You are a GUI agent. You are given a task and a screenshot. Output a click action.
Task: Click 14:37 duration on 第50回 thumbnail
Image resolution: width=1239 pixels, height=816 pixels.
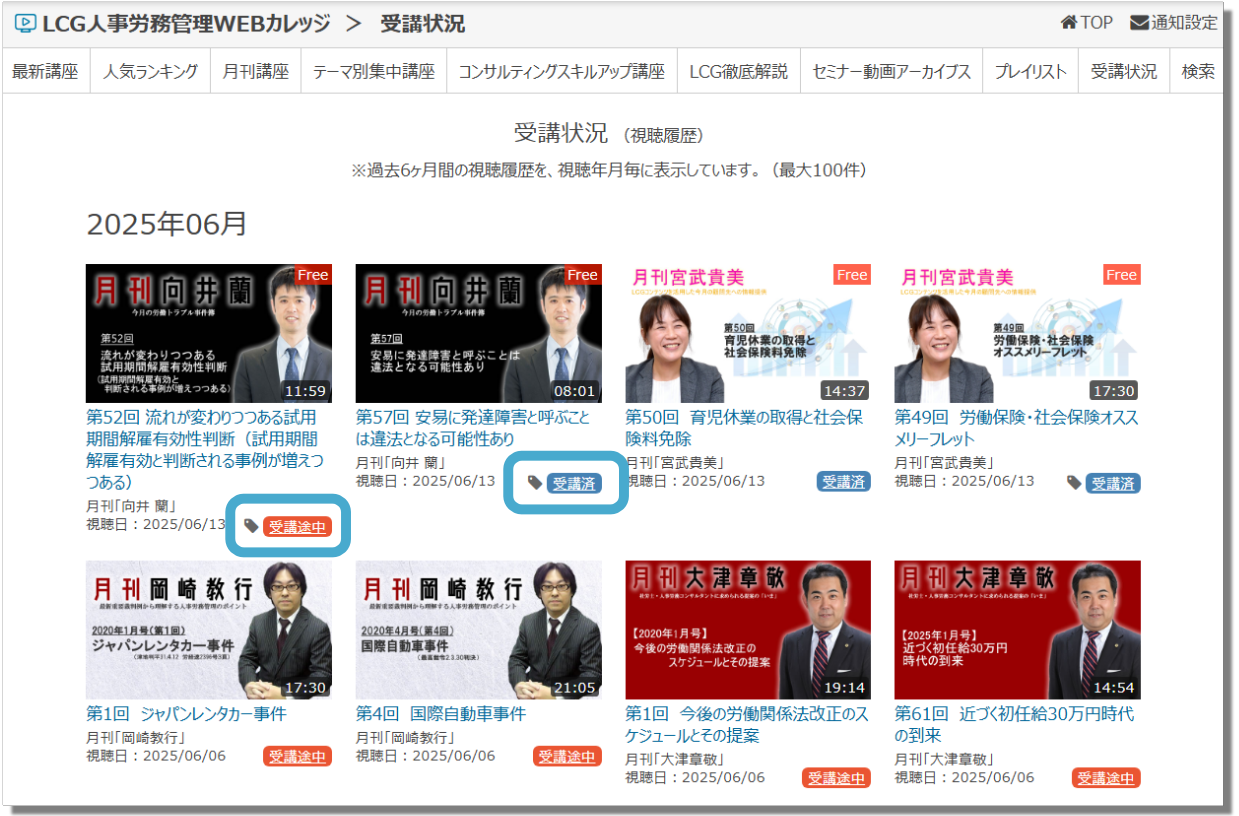[844, 391]
